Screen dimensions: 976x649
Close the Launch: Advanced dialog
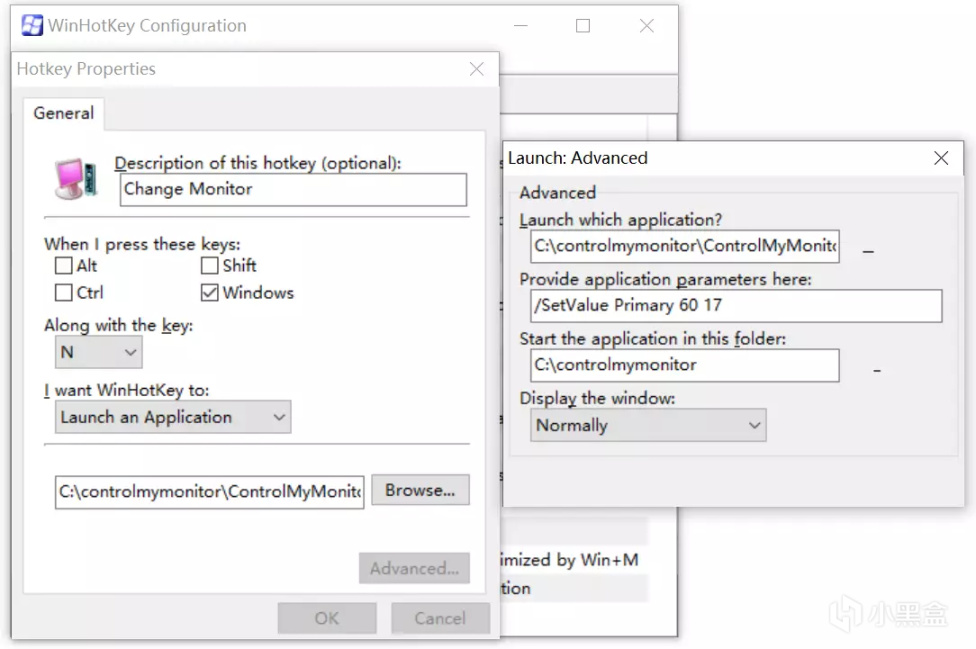941,158
